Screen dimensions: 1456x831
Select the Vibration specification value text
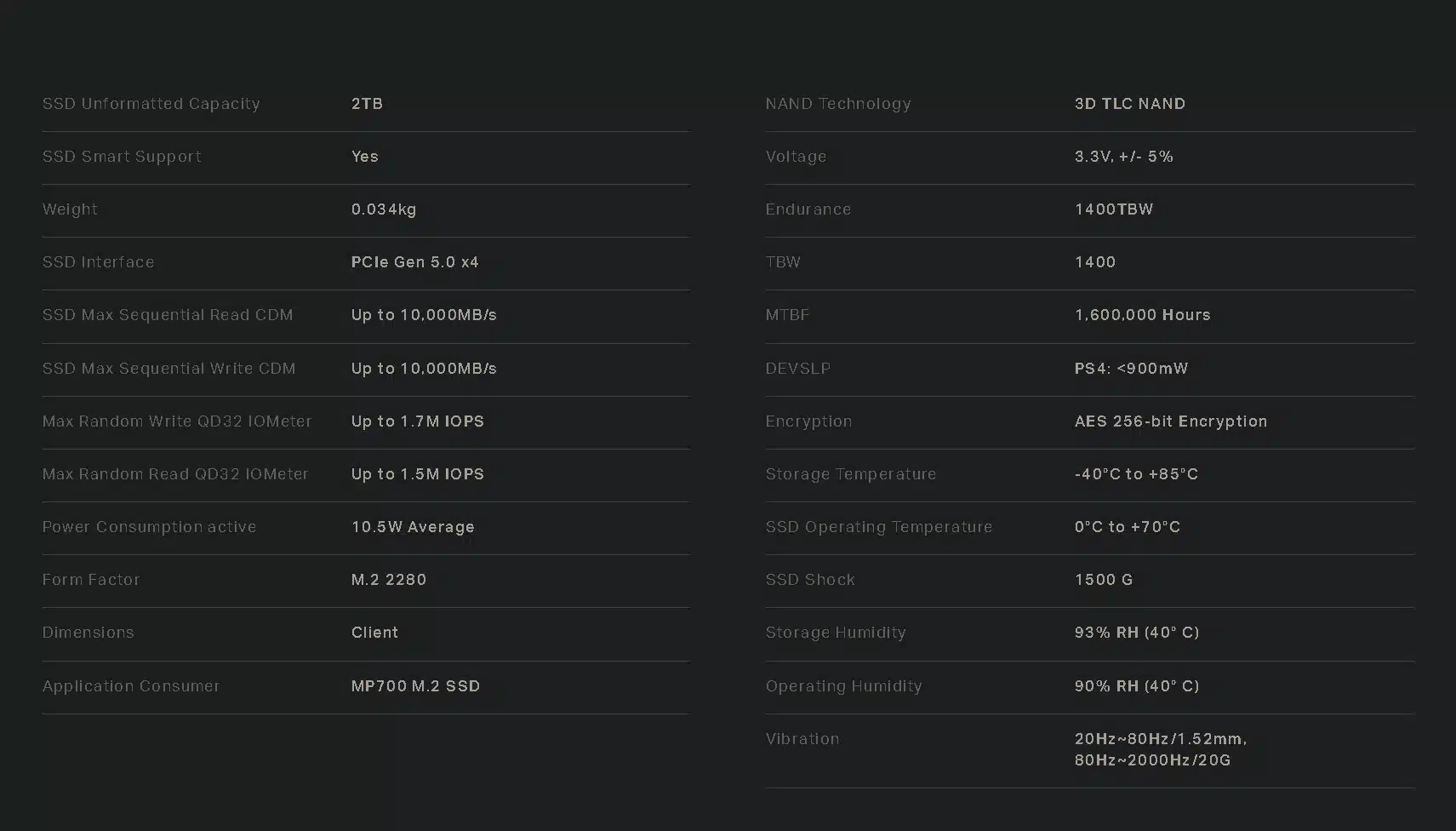[1161, 749]
